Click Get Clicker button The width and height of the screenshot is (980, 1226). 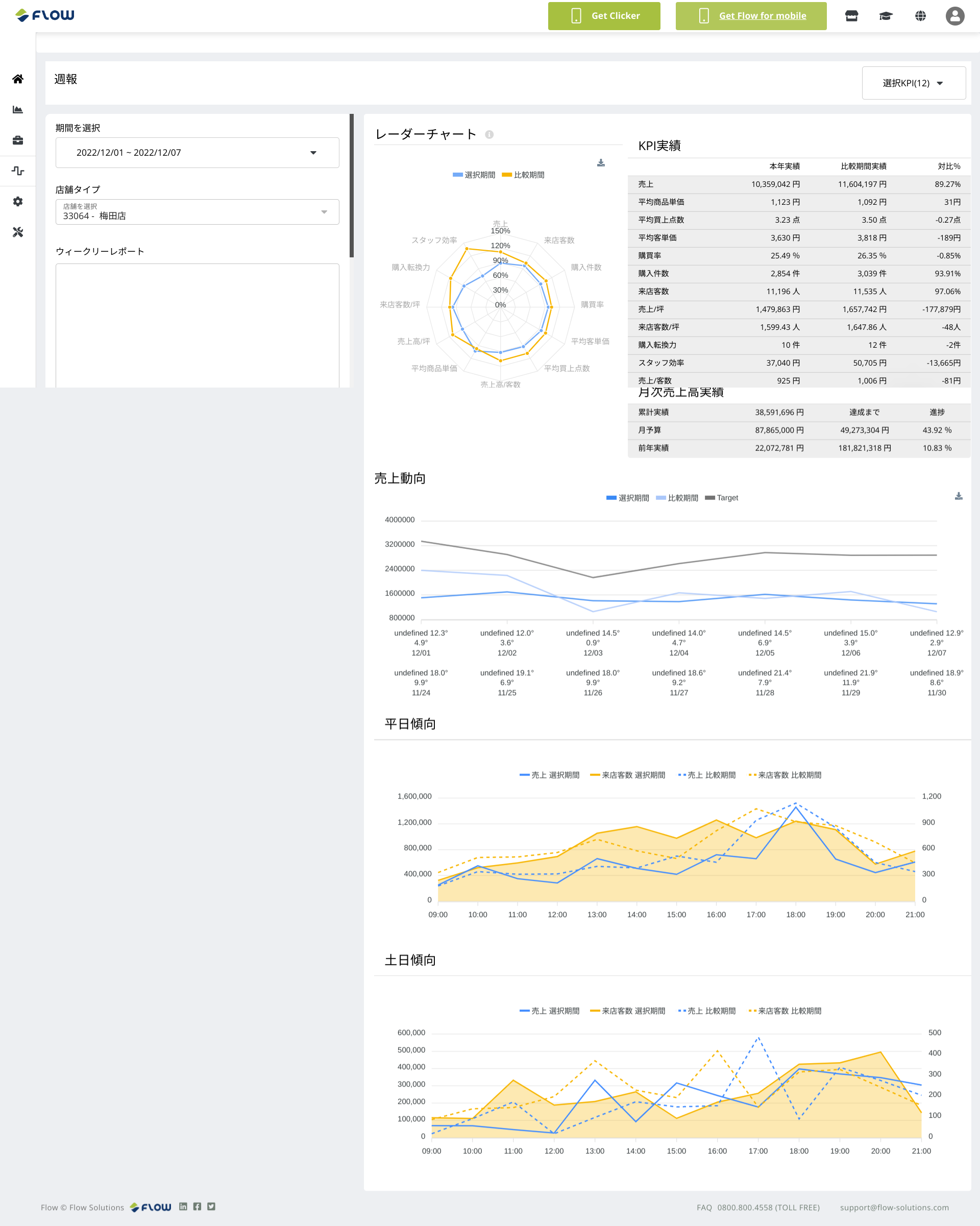coord(604,16)
